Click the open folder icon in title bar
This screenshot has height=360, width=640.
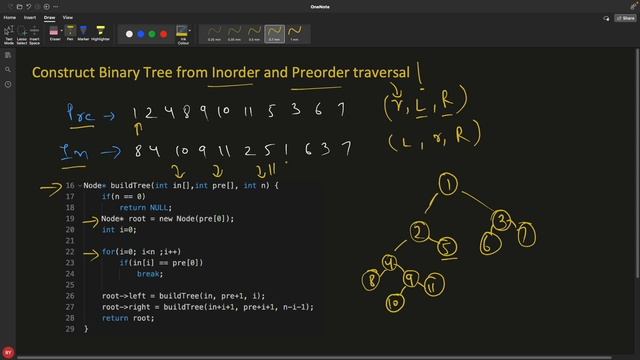coord(19,7)
